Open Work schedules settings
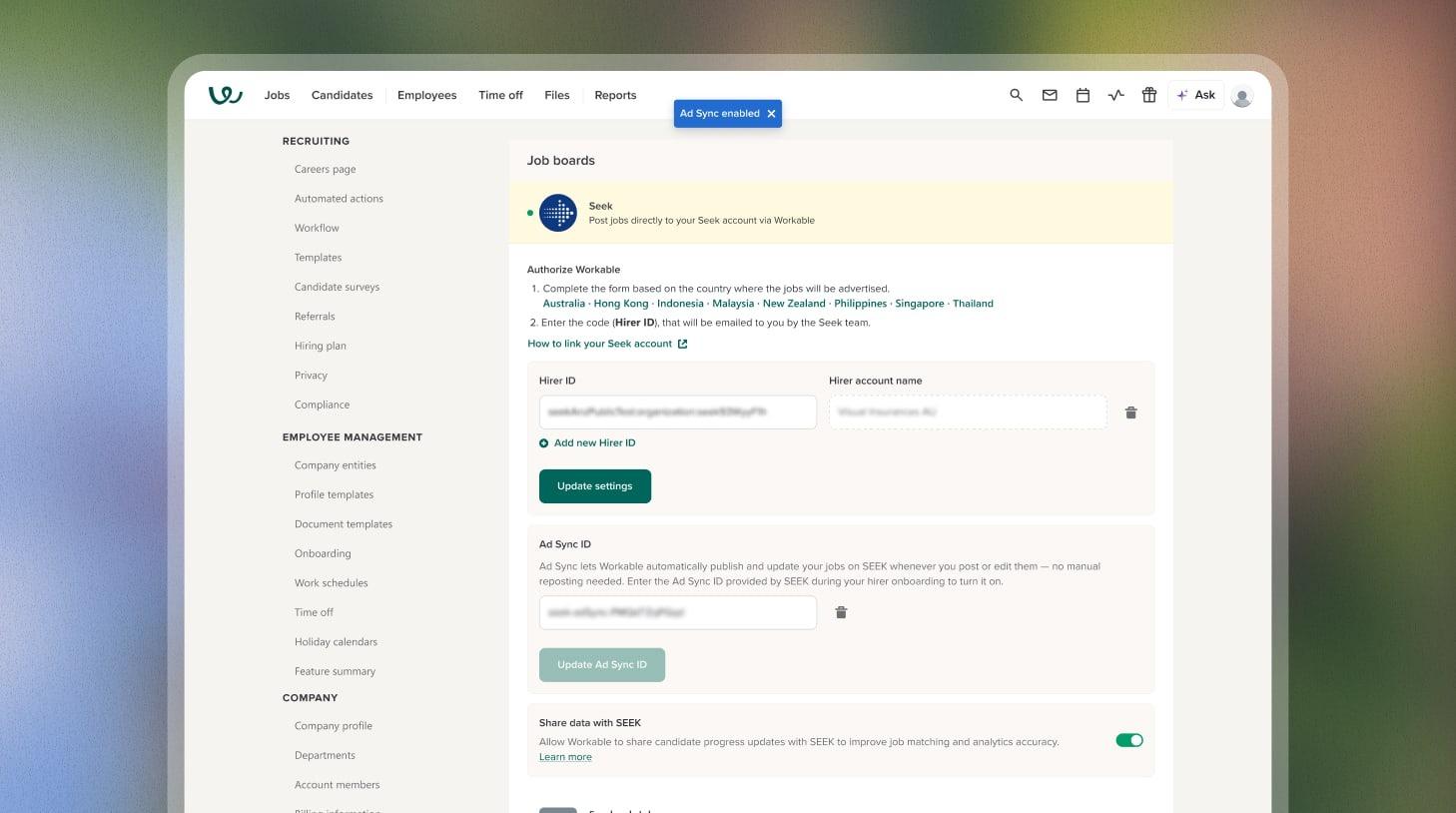 [332, 583]
